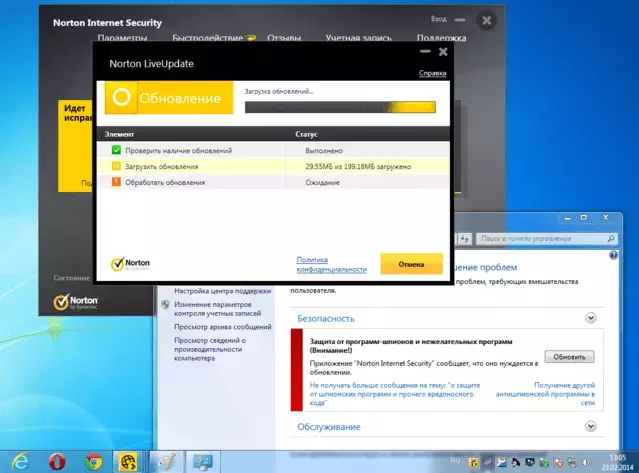Close the Norton Internet Security window

point(487,20)
